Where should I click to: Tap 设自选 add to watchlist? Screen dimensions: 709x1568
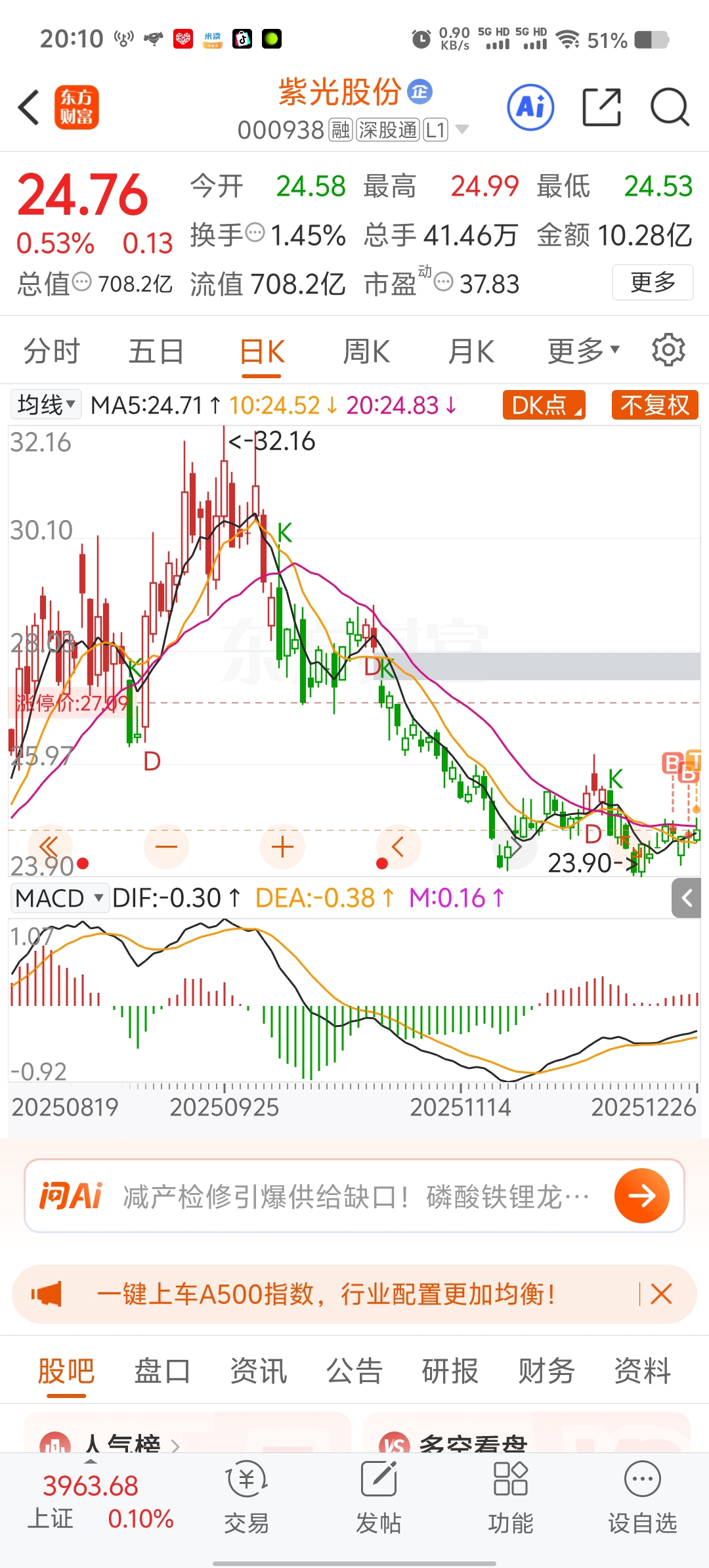pos(642,1498)
